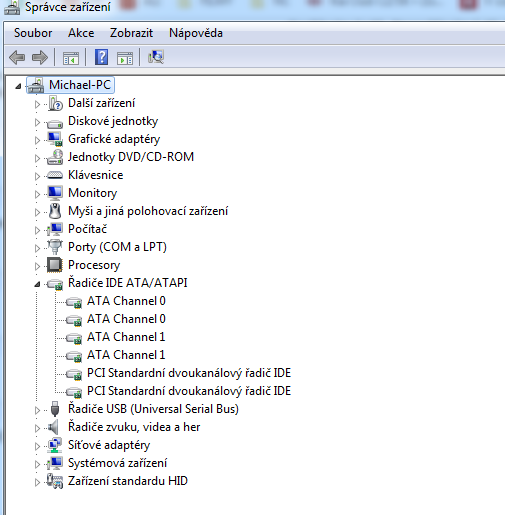Expand the Síťové adaptéry node

click(x=37, y=446)
